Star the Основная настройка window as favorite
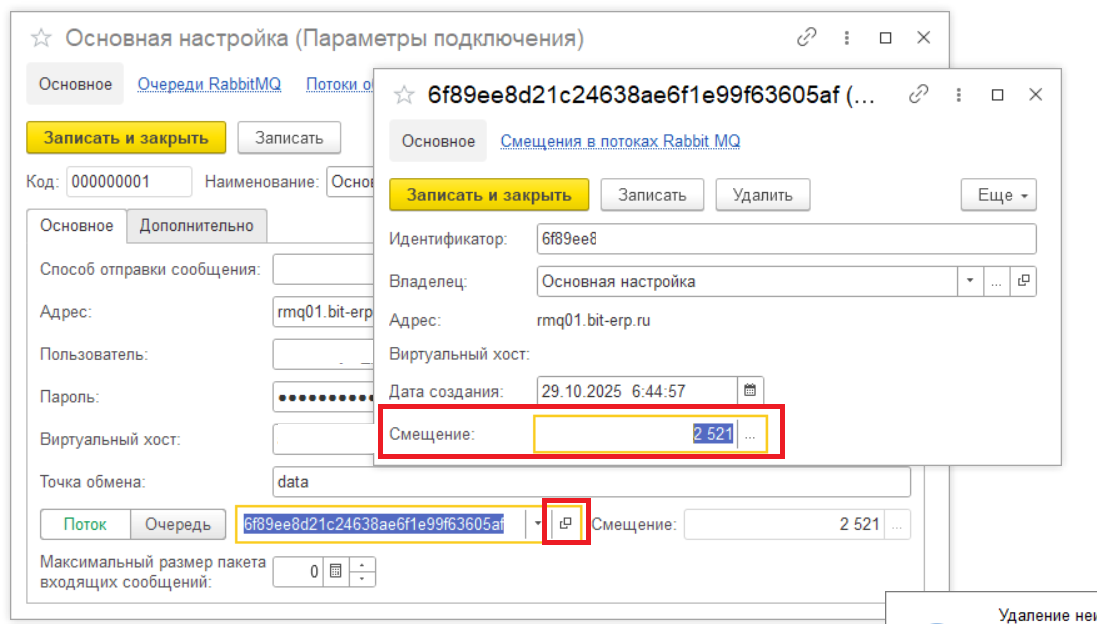This screenshot has width=1097, height=625. tap(41, 38)
